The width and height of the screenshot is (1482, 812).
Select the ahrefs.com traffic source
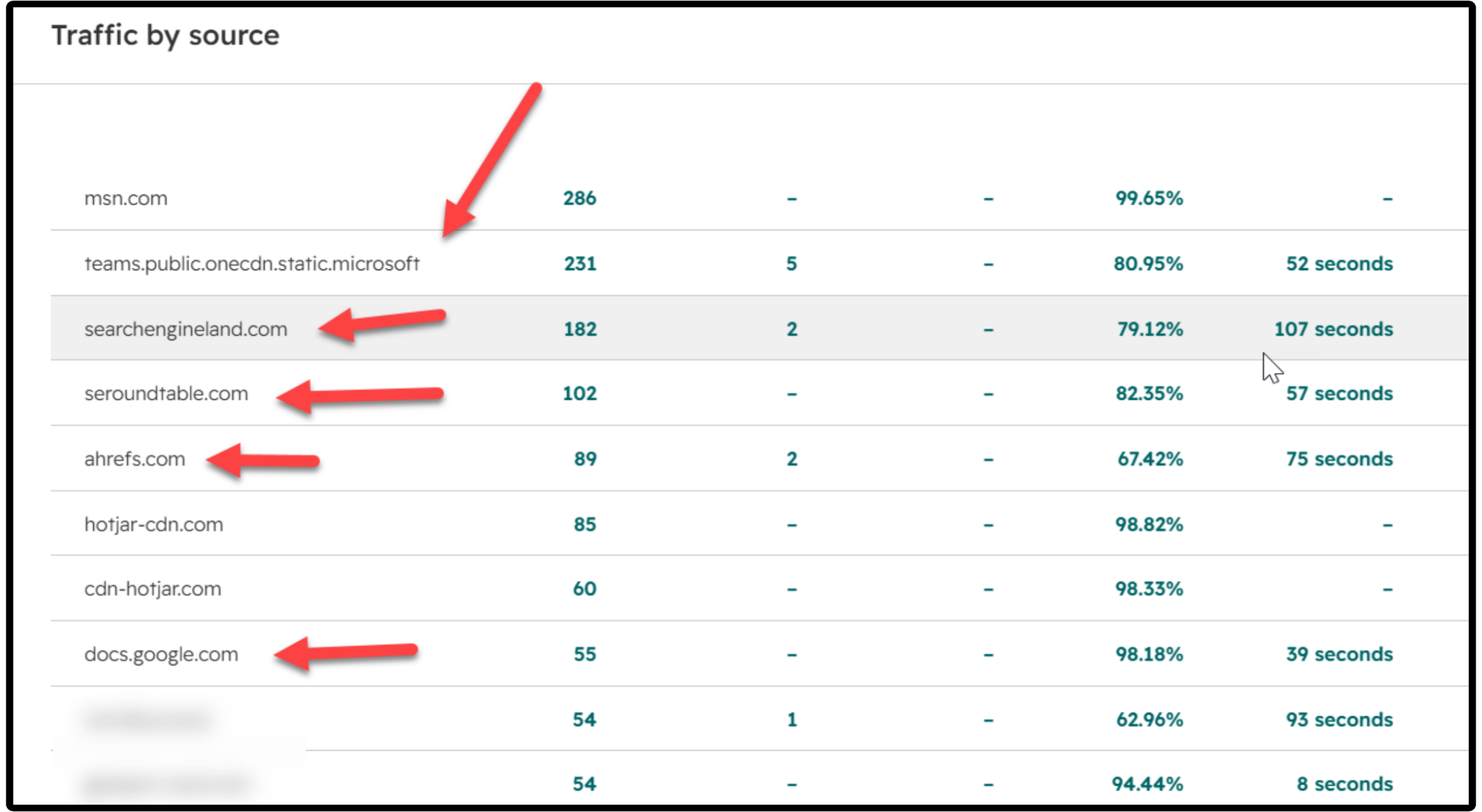(x=135, y=459)
